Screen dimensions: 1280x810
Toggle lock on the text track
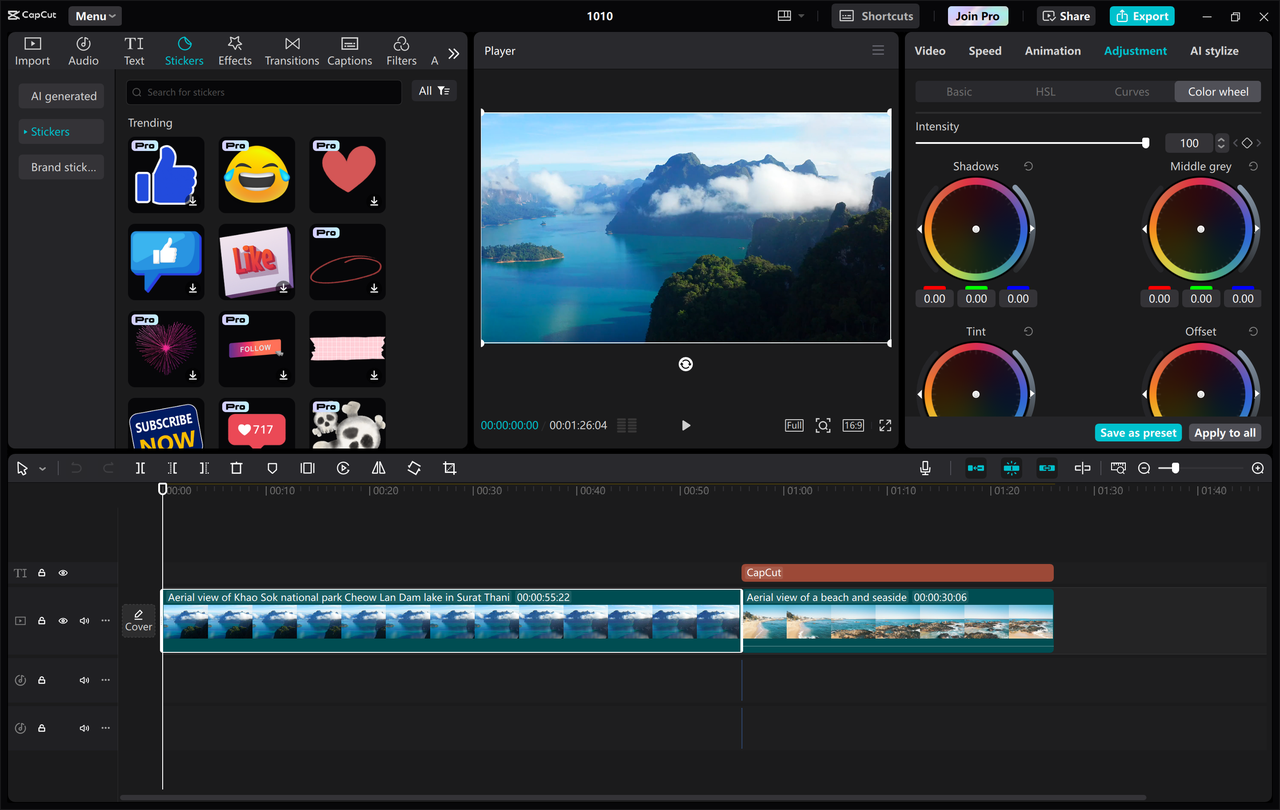click(x=42, y=573)
